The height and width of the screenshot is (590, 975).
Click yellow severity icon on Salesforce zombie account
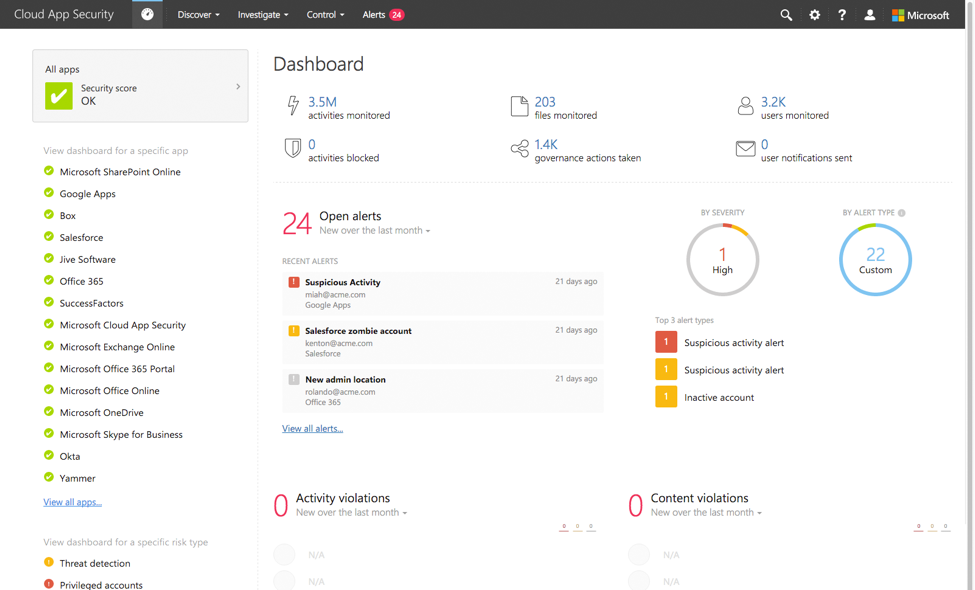(x=293, y=330)
